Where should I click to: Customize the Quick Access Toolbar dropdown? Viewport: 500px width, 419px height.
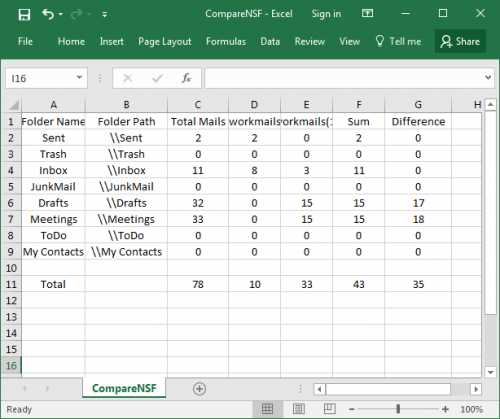[104, 14]
